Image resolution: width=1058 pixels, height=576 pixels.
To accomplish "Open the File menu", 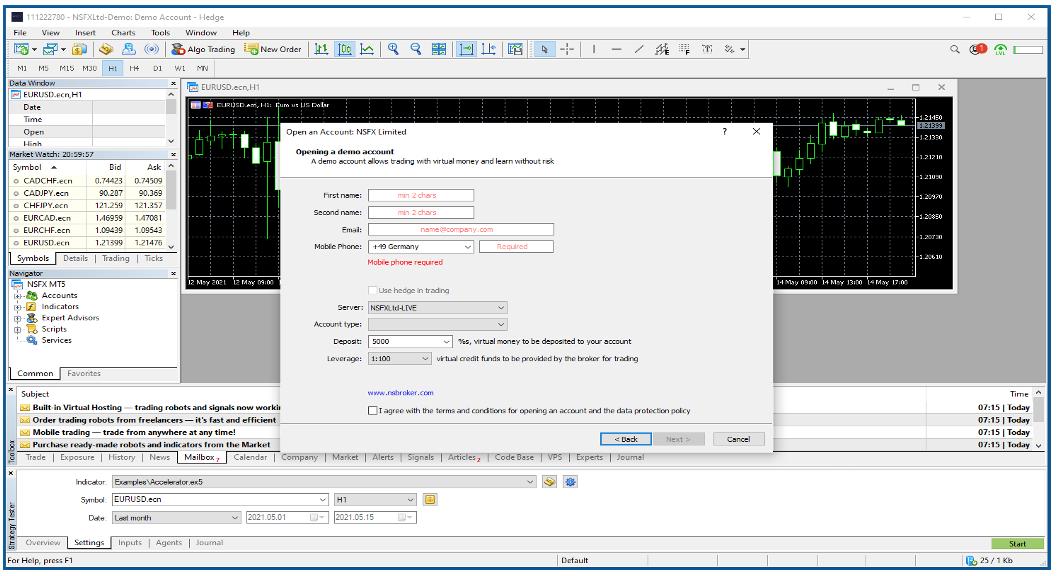I will point(20,32).
